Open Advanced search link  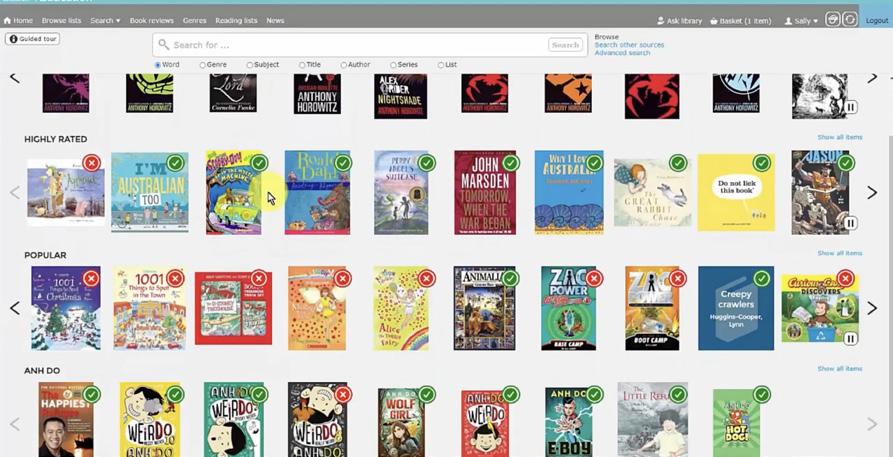(622, 52)
